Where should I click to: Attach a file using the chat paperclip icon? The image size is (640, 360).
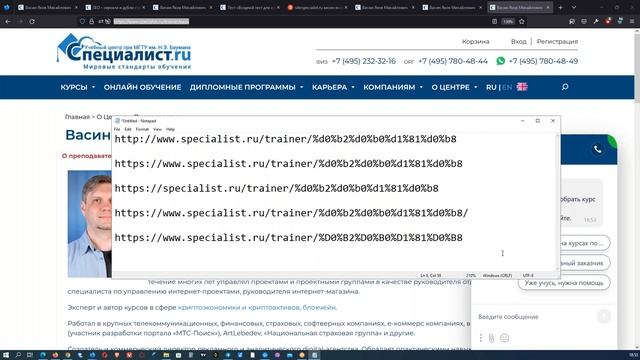491,338
